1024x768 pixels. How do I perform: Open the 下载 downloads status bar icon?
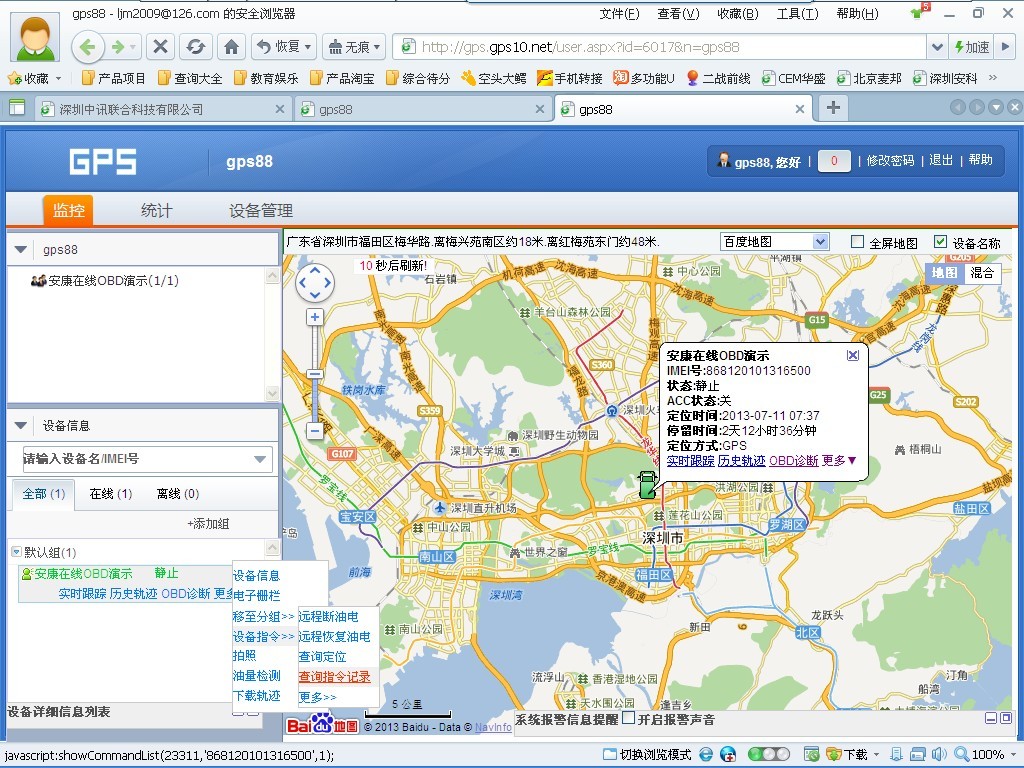[847, 755]
